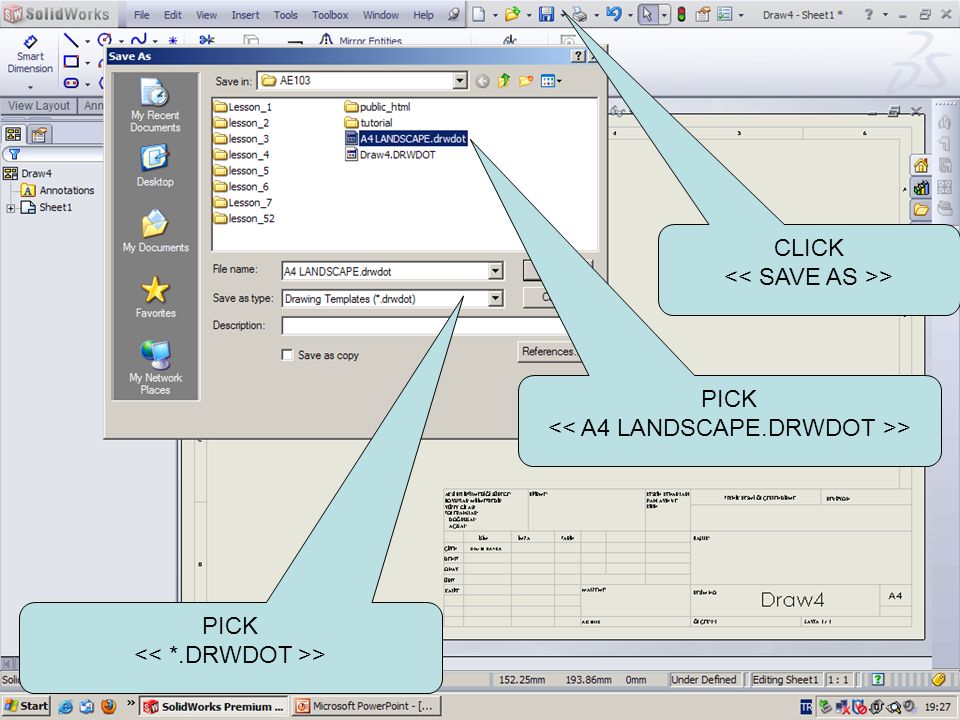
Task: Open the Views menu icon in Save As
Action: click(x=550, y=80)
